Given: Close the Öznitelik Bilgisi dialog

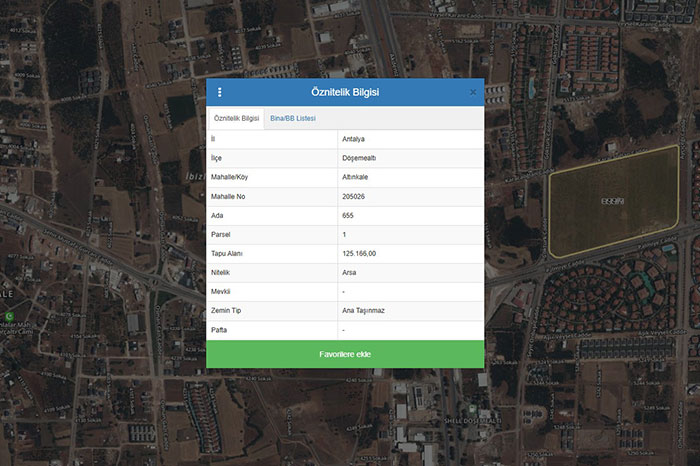Looking at the screenshot, I should coord(473,92).
